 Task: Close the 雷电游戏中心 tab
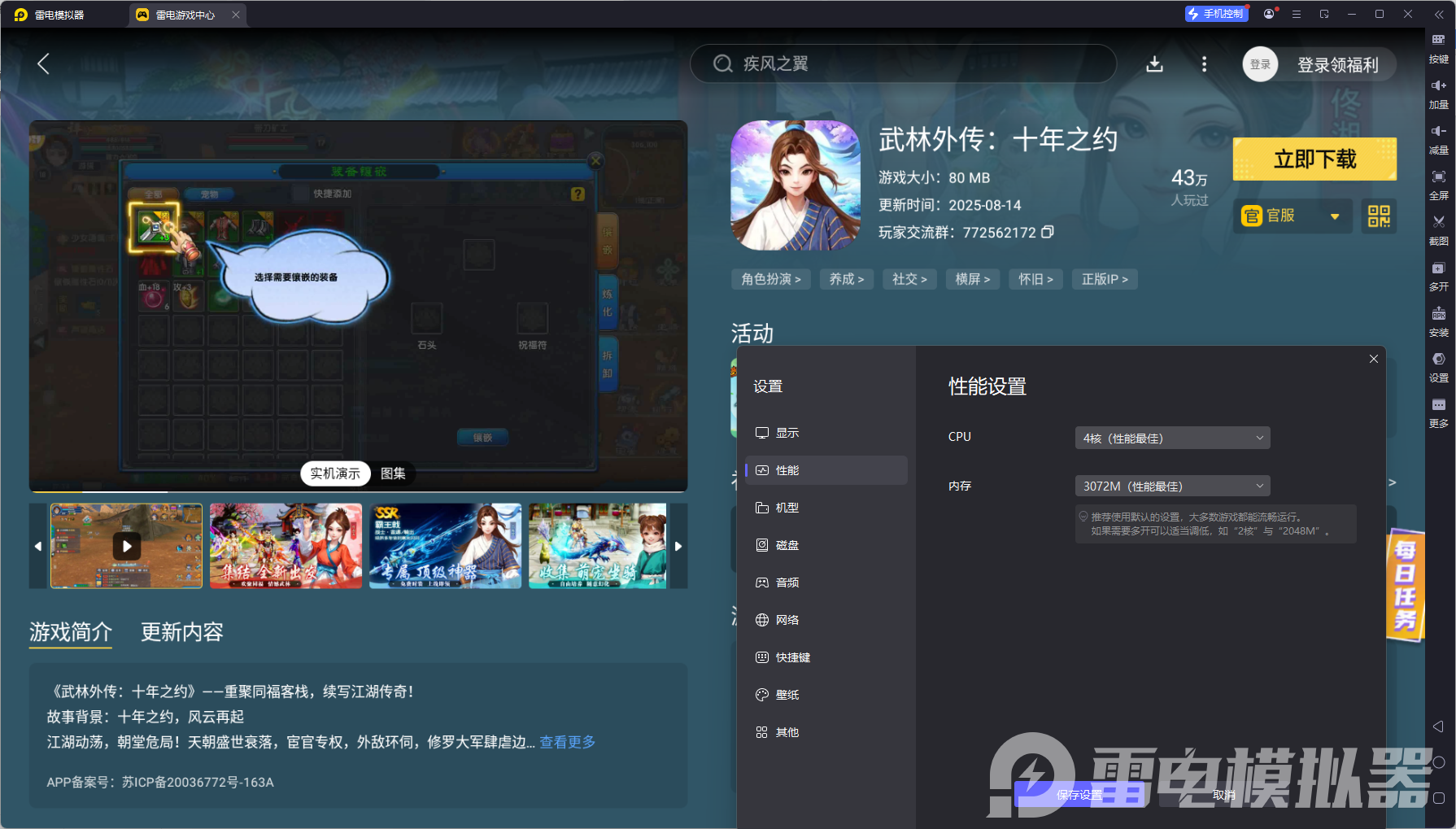pos(236,15)
